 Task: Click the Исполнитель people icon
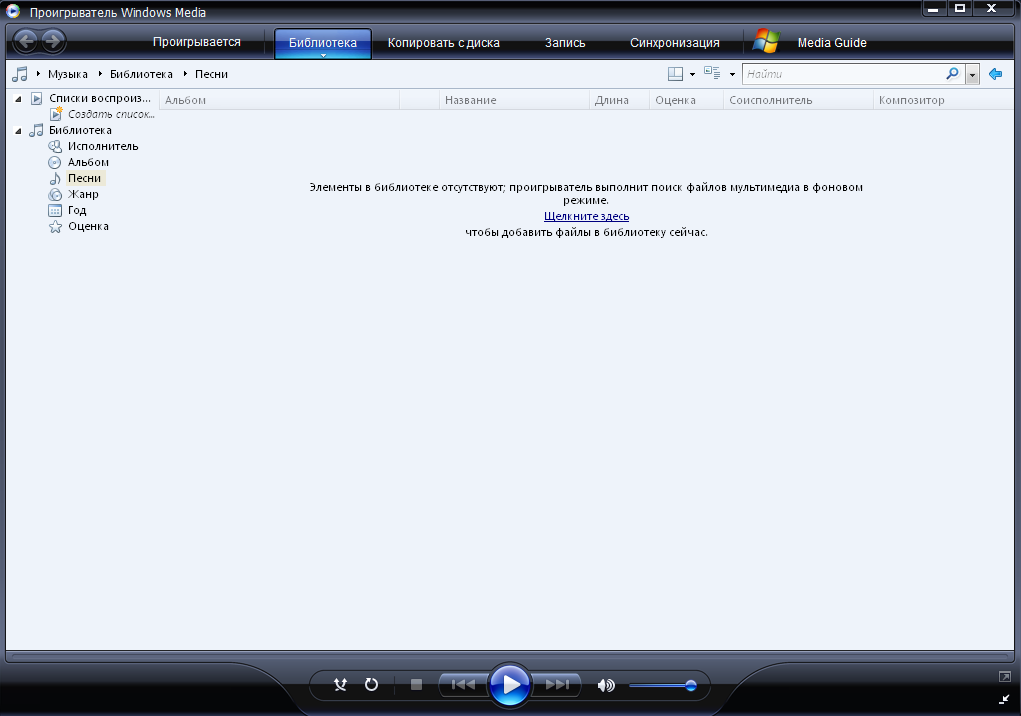coord(55,146)
